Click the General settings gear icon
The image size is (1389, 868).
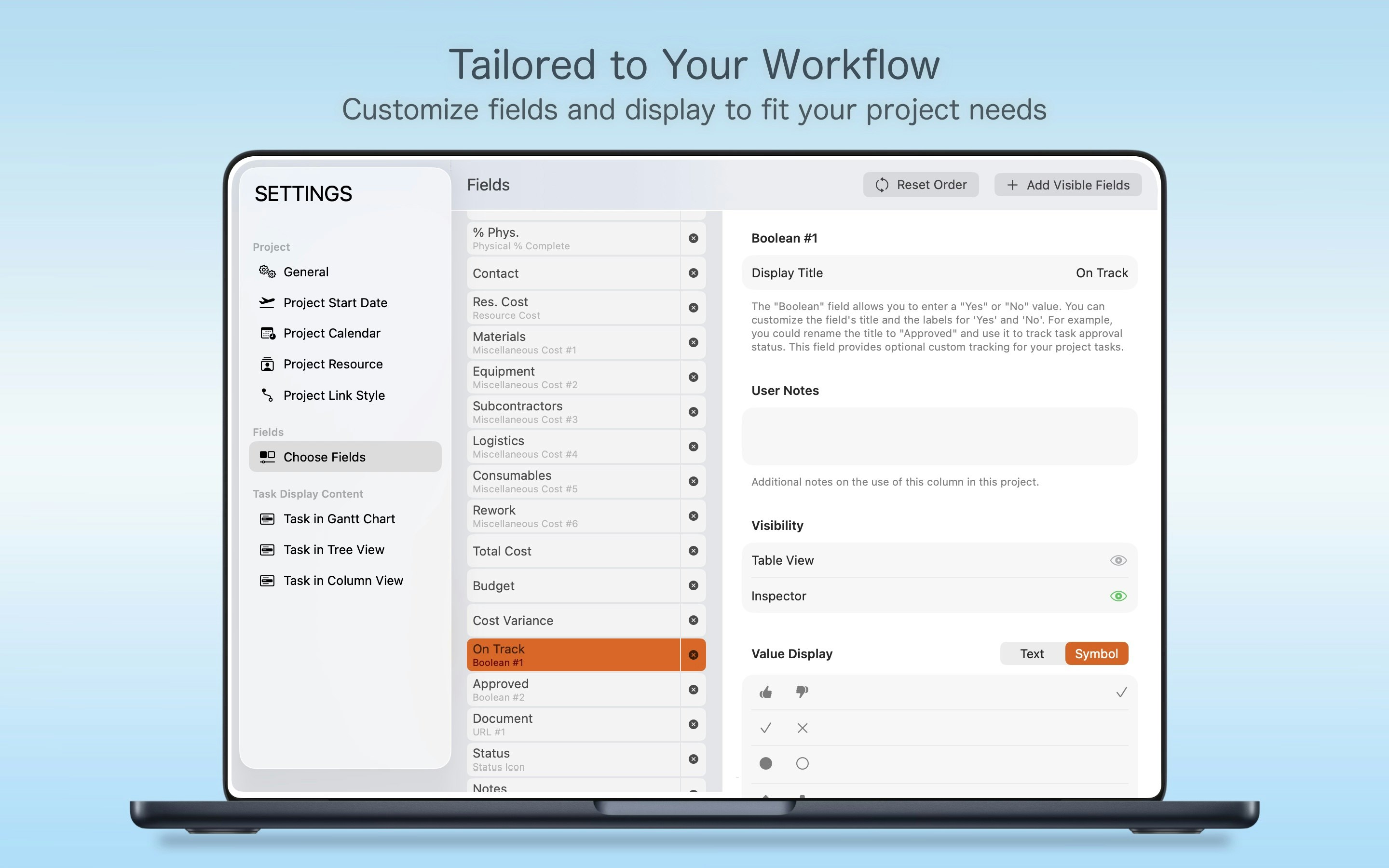click(x=267, y=271)
